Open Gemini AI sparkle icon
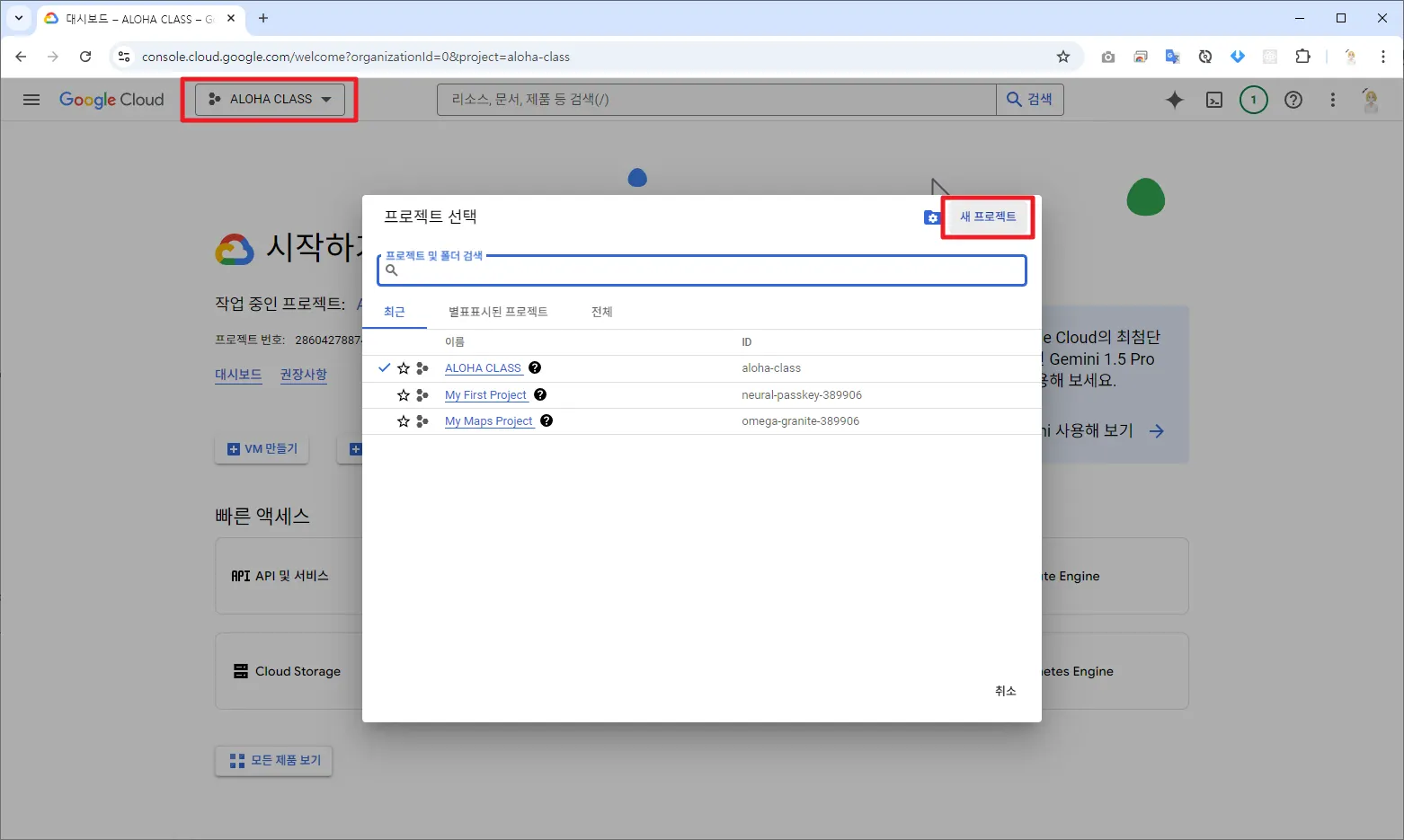1404x840 pixels. [x=1175, y=100]
